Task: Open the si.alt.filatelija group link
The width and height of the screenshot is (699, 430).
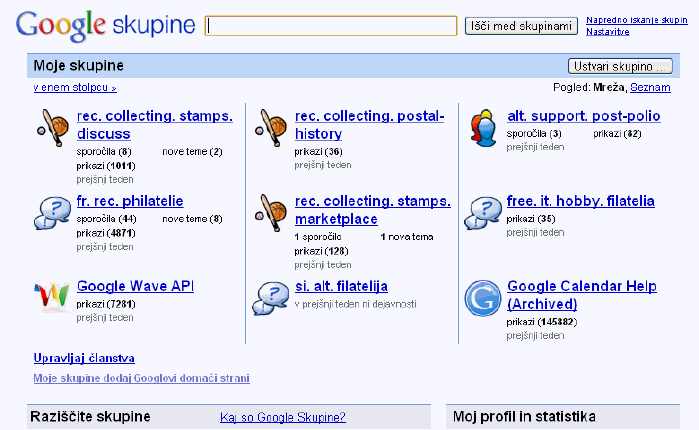Action: click(341, 286)
